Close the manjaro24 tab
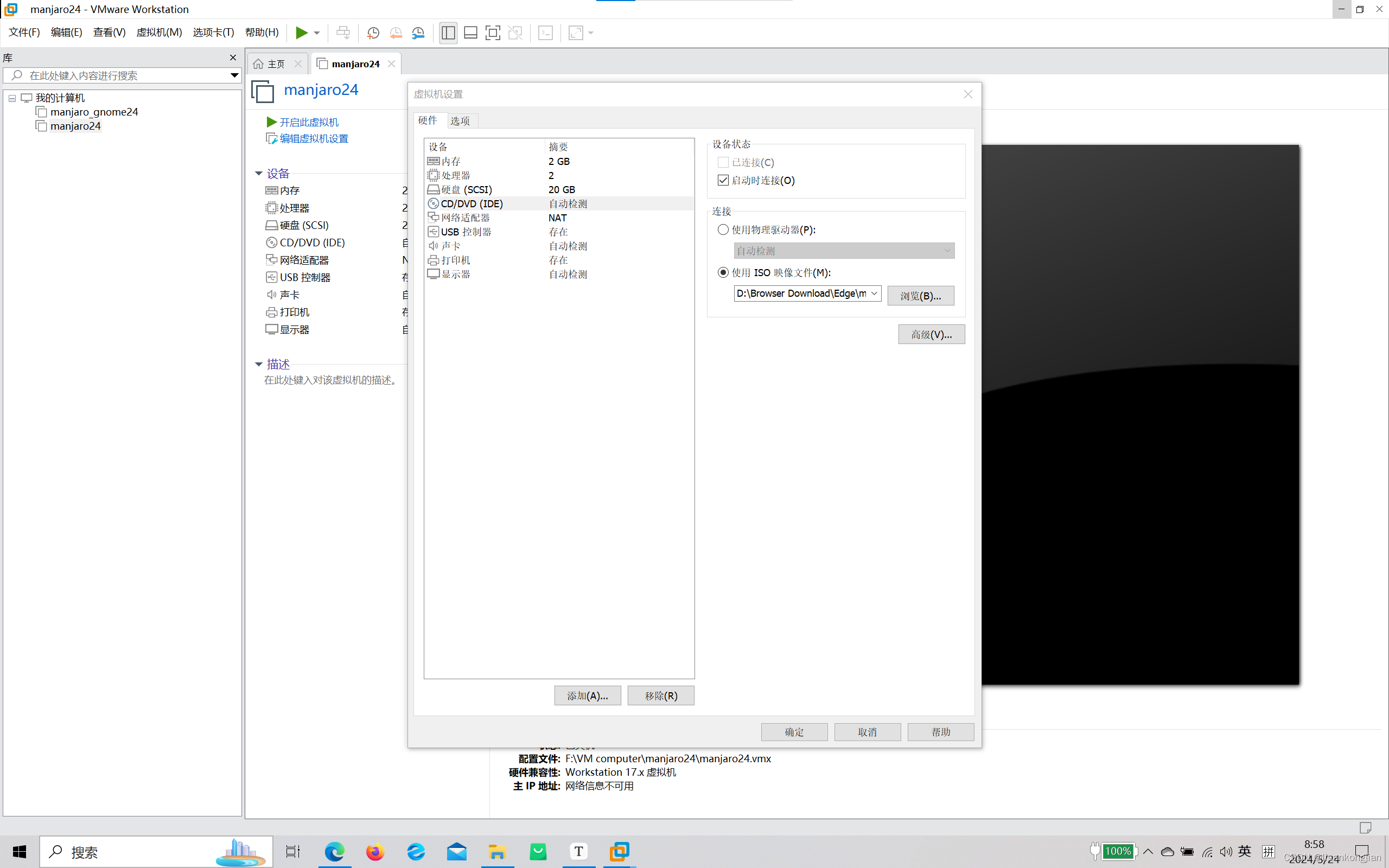Viewport: 1389px width, 868px height. (391, 63)
